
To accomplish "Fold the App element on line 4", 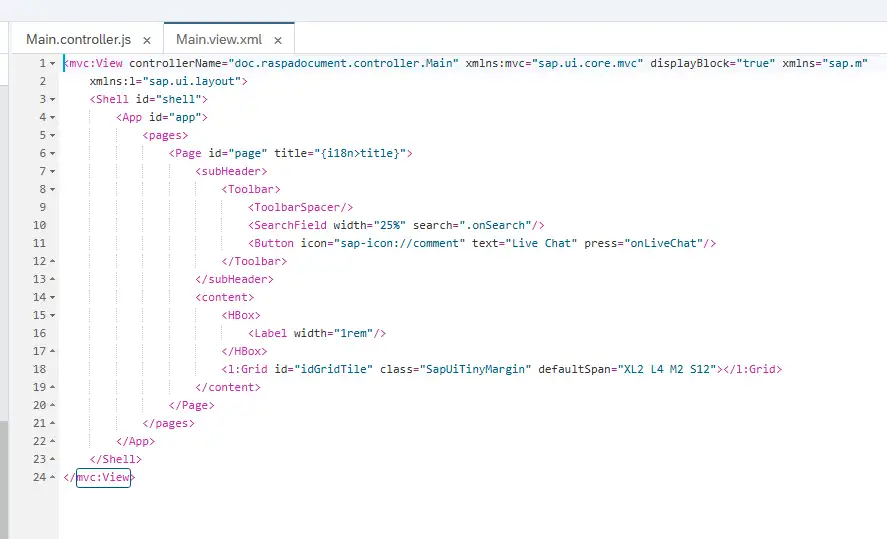I will point(53,118).
